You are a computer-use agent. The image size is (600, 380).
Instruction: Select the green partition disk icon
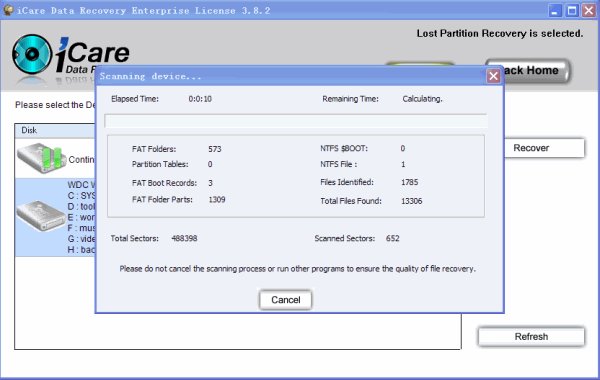[40, 158]
